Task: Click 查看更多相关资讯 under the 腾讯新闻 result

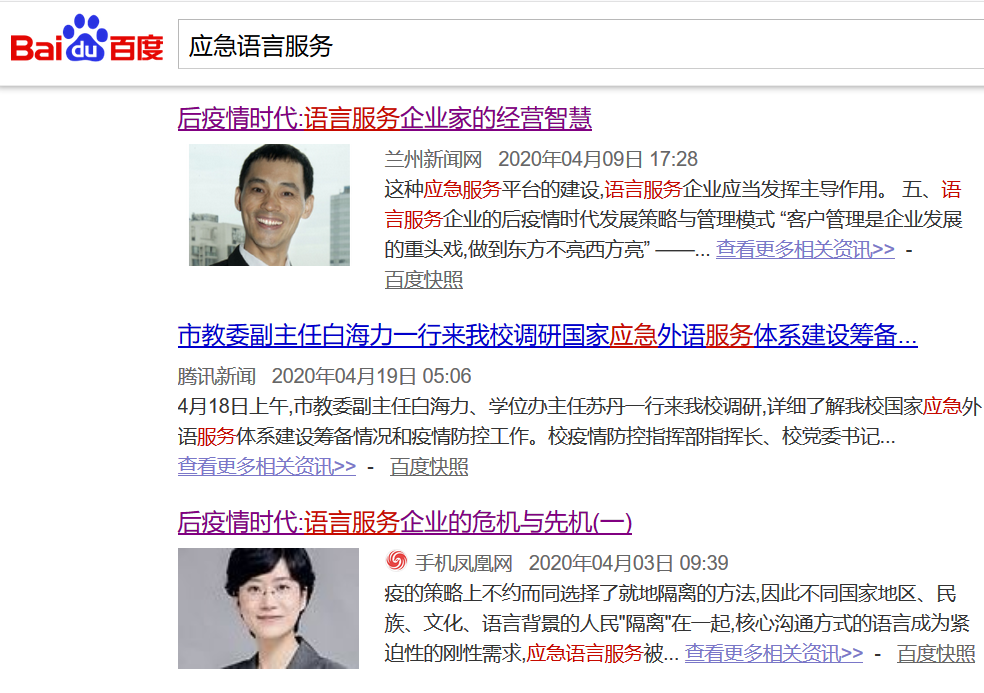Action: click(267, 467)
